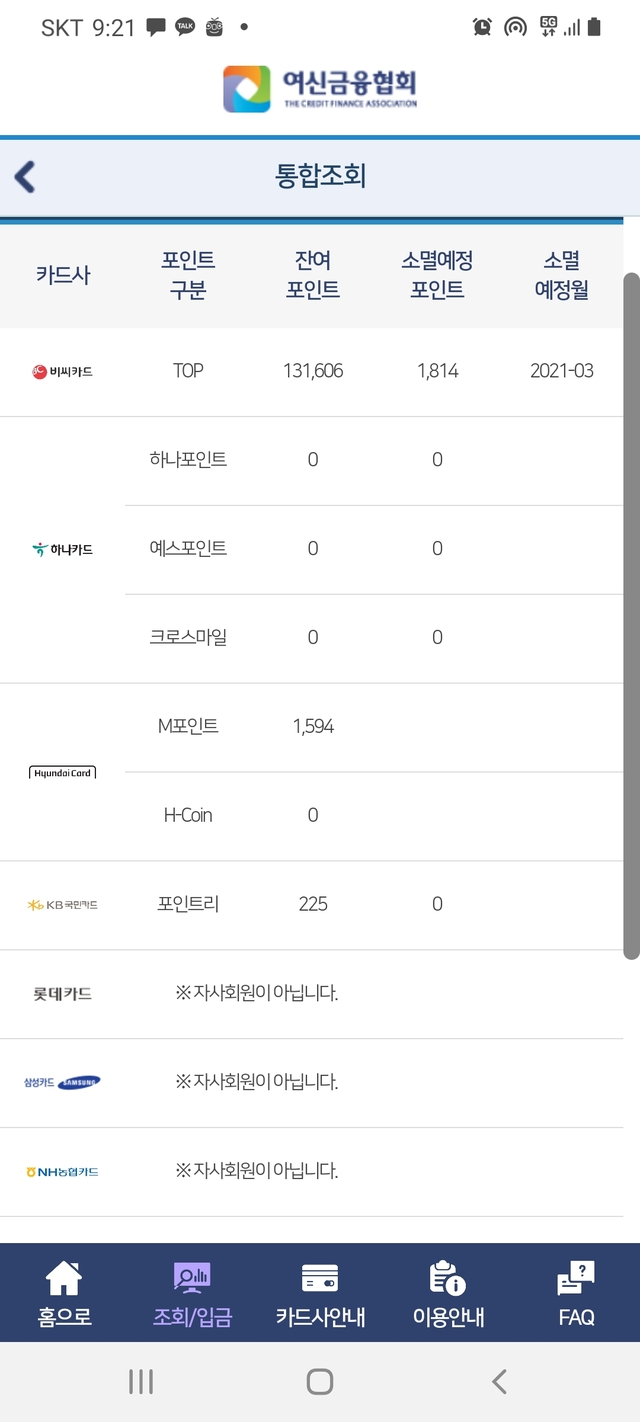Image resolution: width=640 pixels, height=1422 pixels.
Task: Select the 하나카드 logo
Action: [x=62, y=549]
